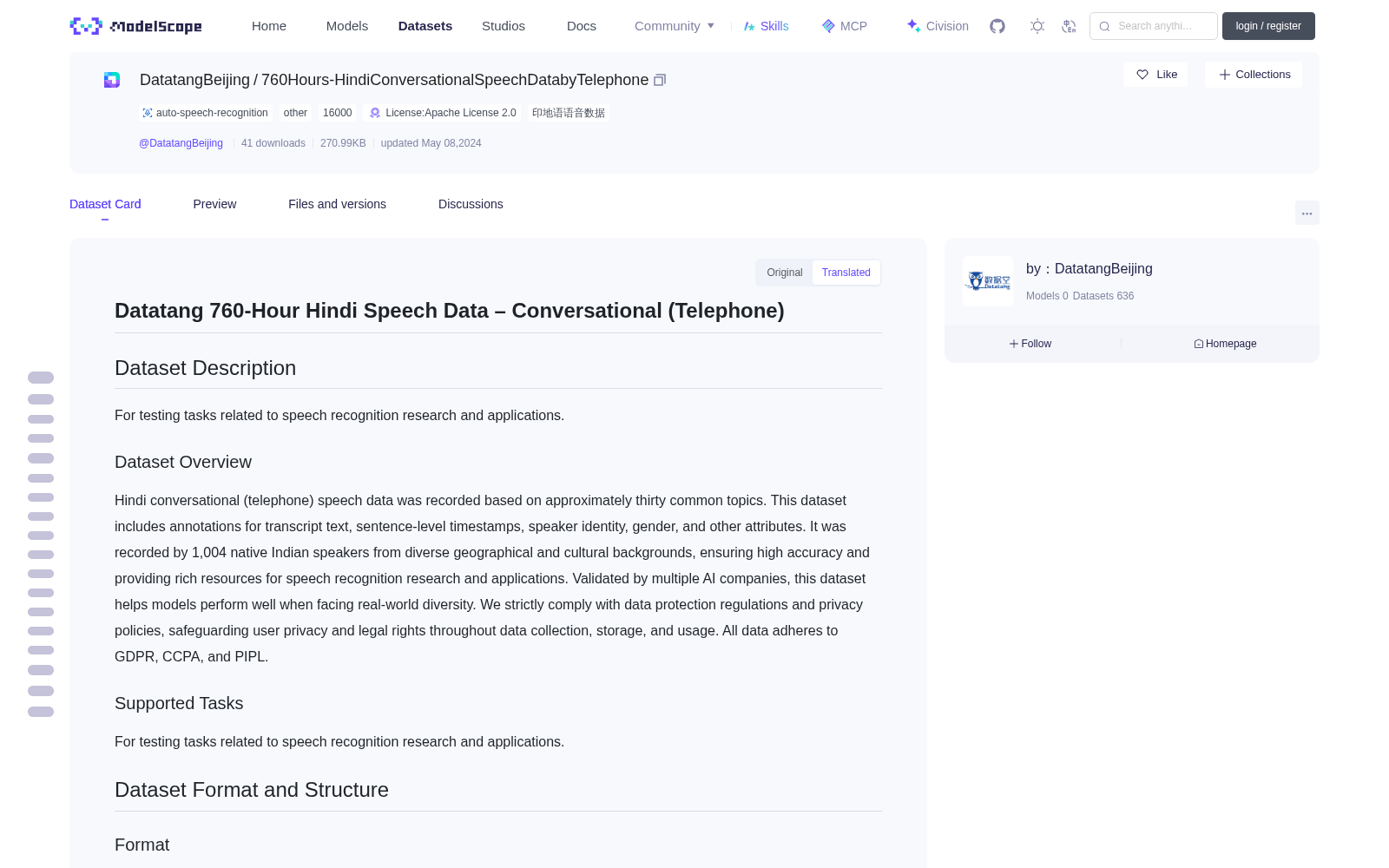
Task: Click the dataset avatar icon beside the title
Action: coord(112,80)
